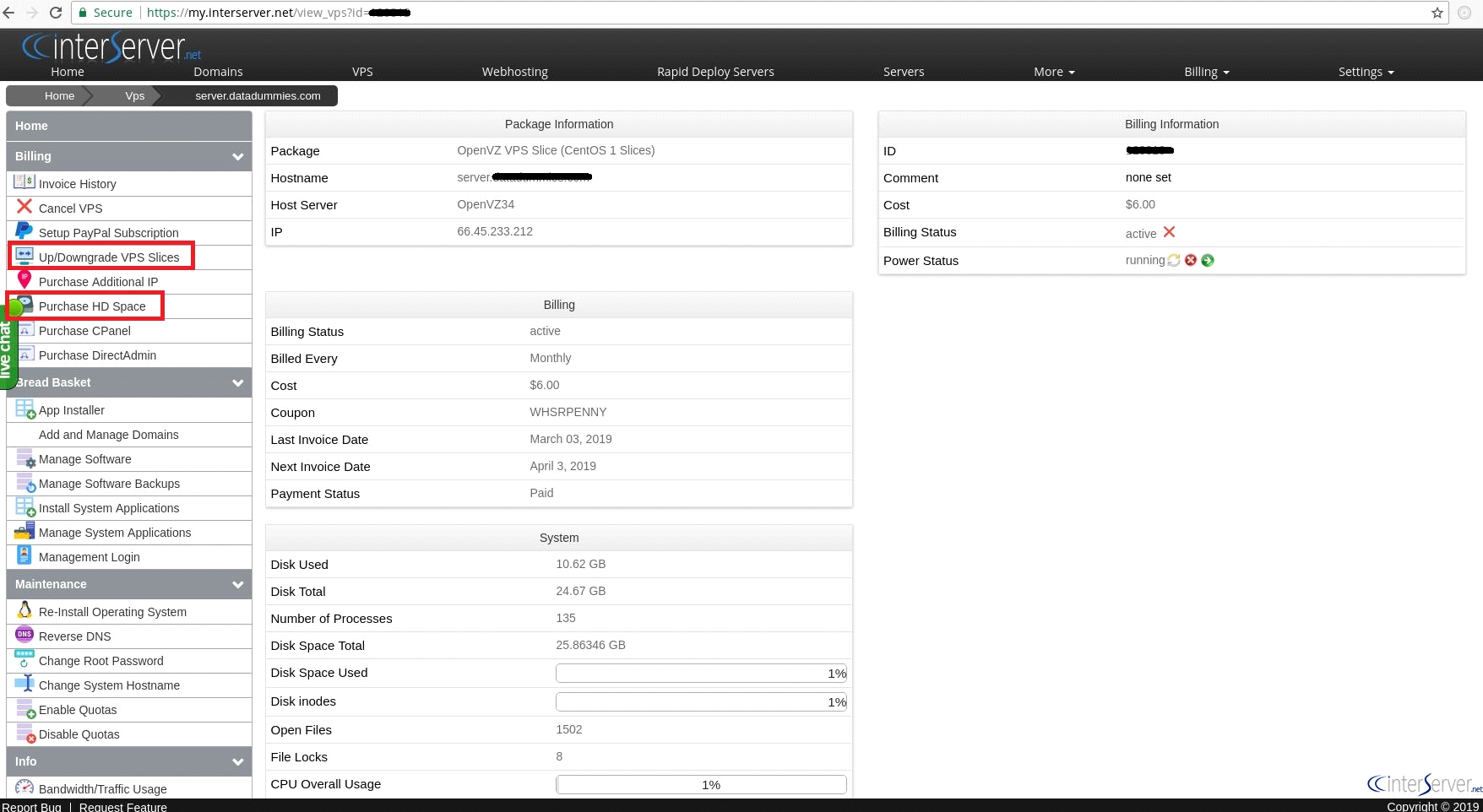Open the Settings dropdown menu

tap(1366, 72)
